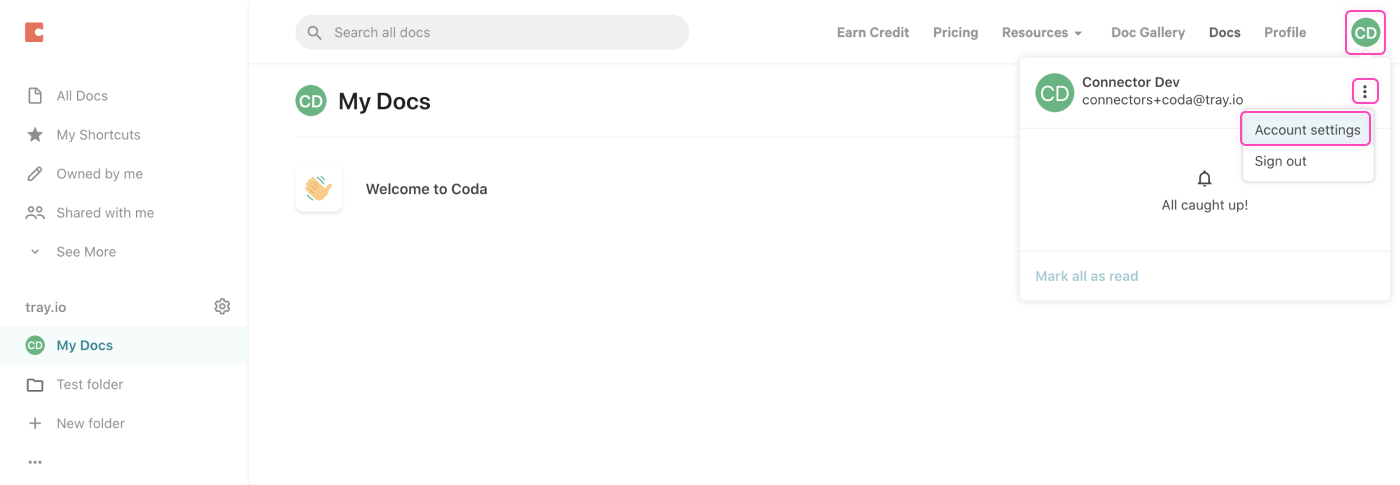Choose Sign out from menu

pos(1280,161)
